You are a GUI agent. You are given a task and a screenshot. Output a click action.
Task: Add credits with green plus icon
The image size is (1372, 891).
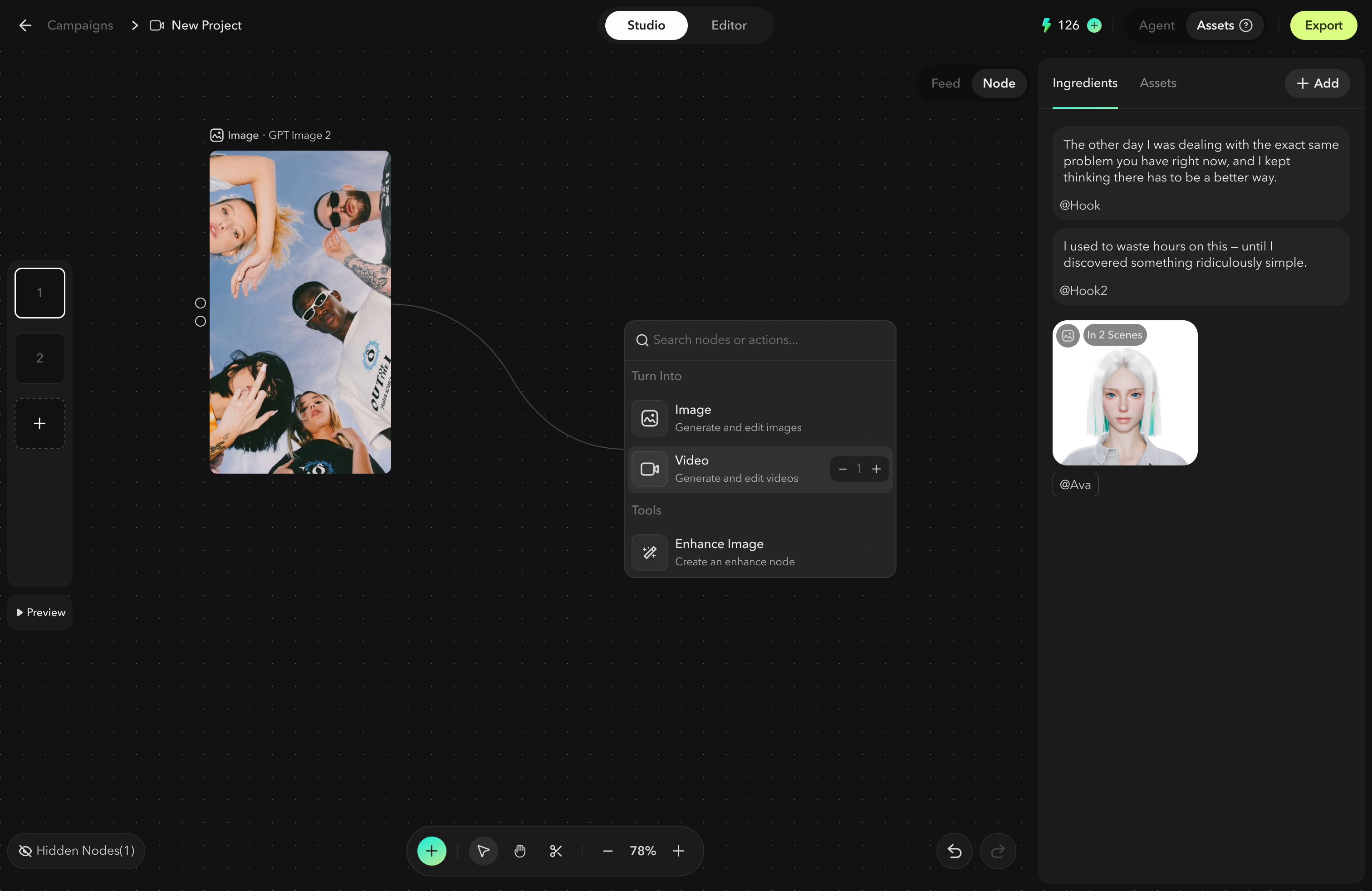coord(1093,25)
